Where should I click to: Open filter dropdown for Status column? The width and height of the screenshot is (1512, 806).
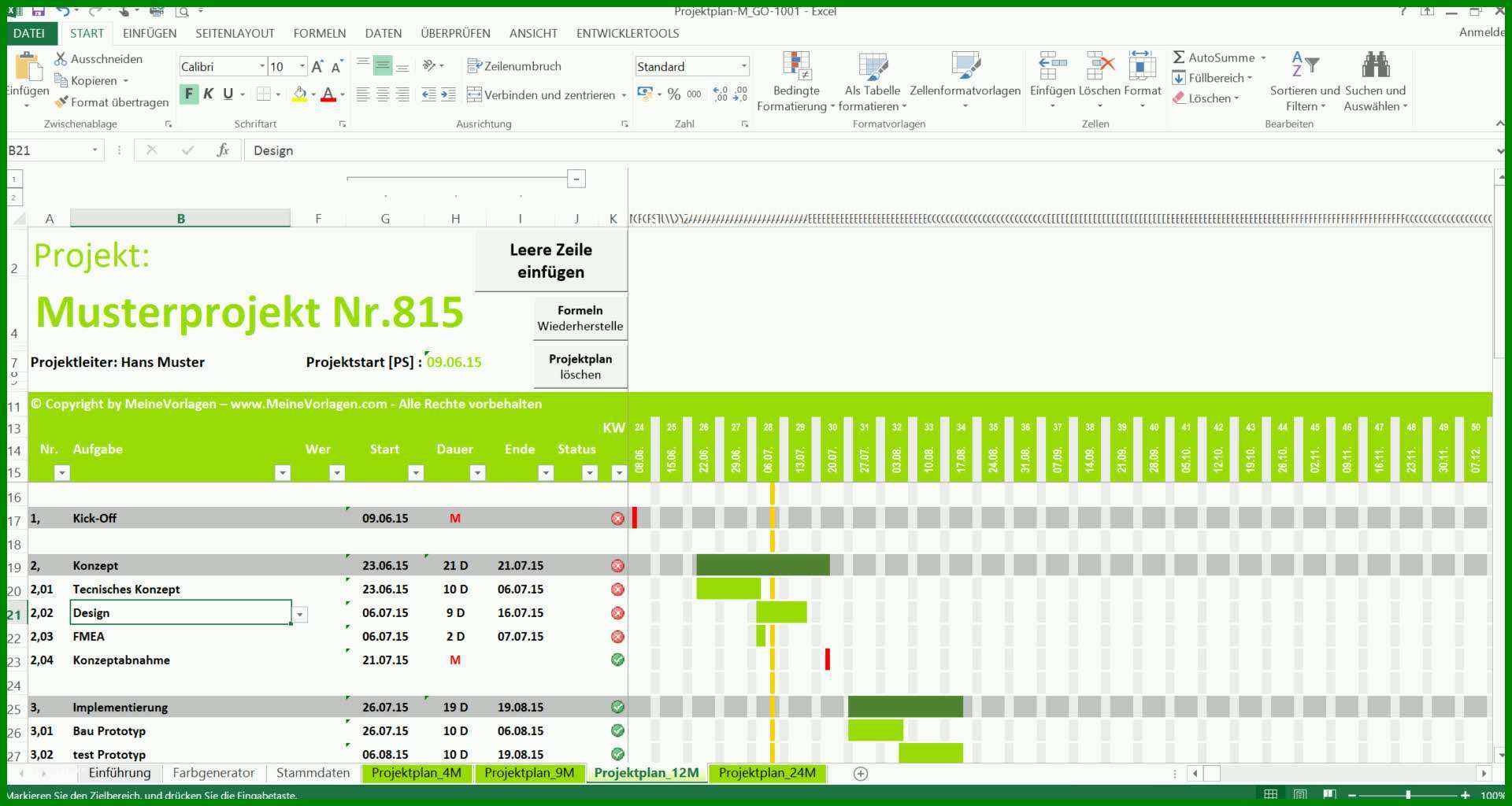click(590, 472)
